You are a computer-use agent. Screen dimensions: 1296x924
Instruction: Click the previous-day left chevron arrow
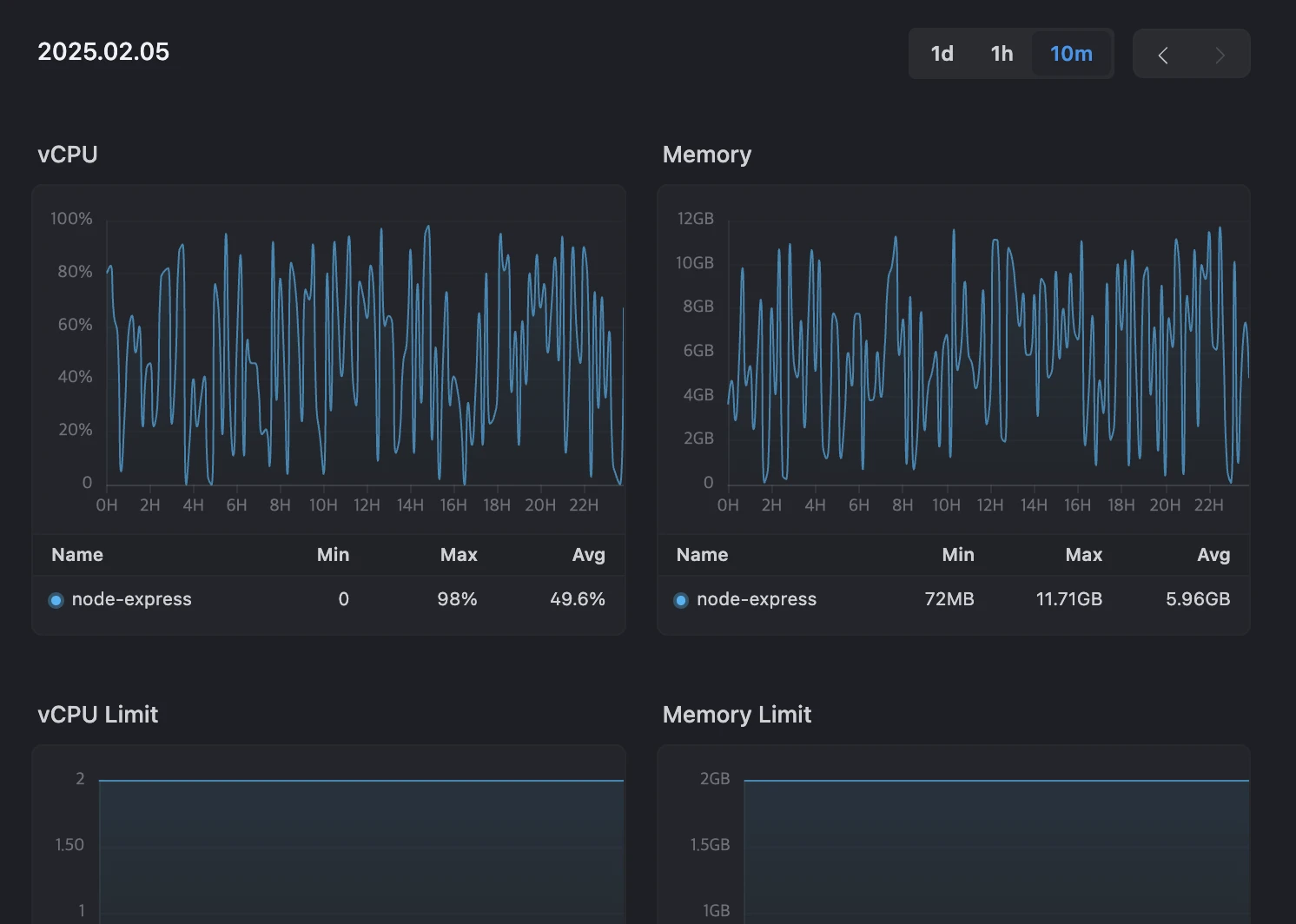point(1163,54)
